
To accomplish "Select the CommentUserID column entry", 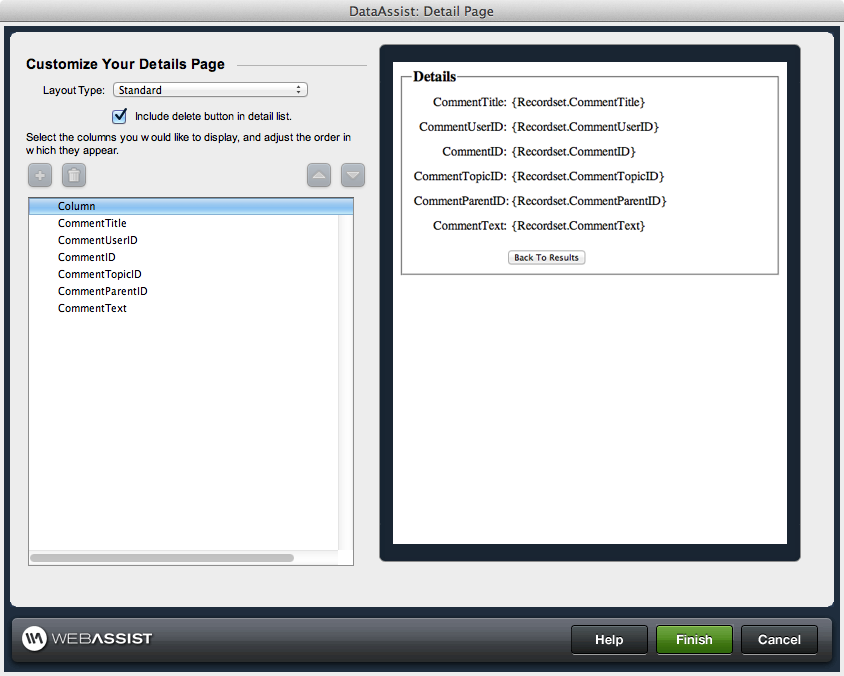I will point(97,240).
